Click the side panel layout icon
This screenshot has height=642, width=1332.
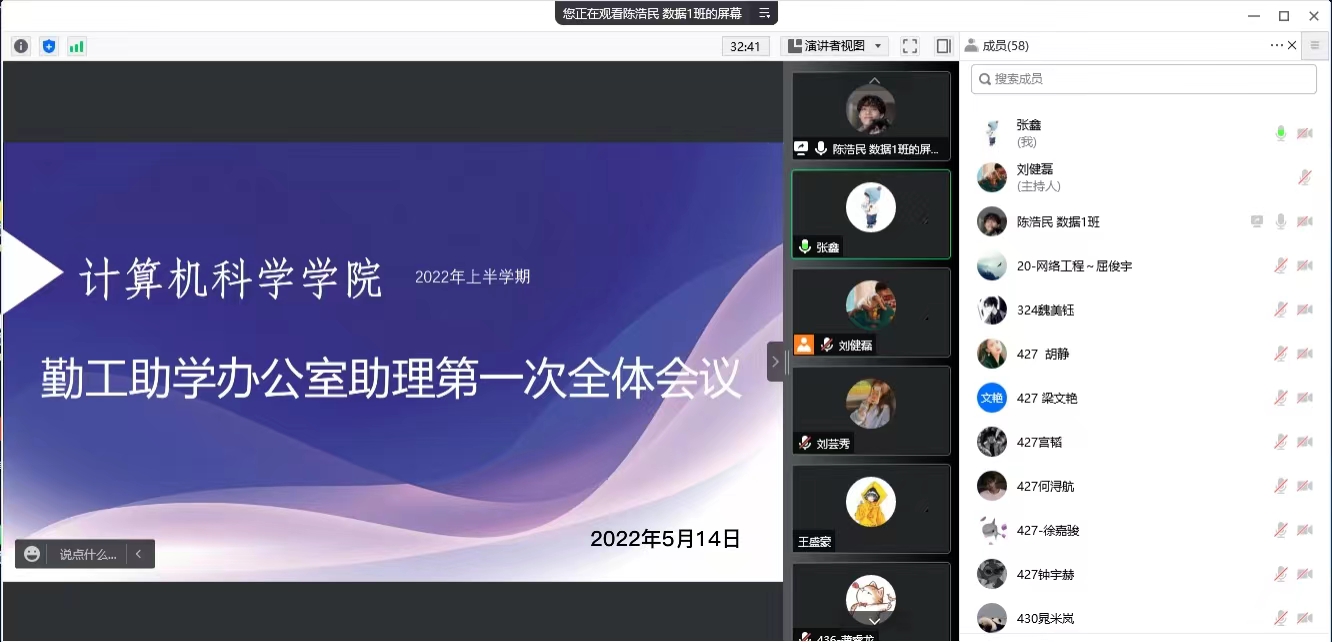tap(943, 46)
